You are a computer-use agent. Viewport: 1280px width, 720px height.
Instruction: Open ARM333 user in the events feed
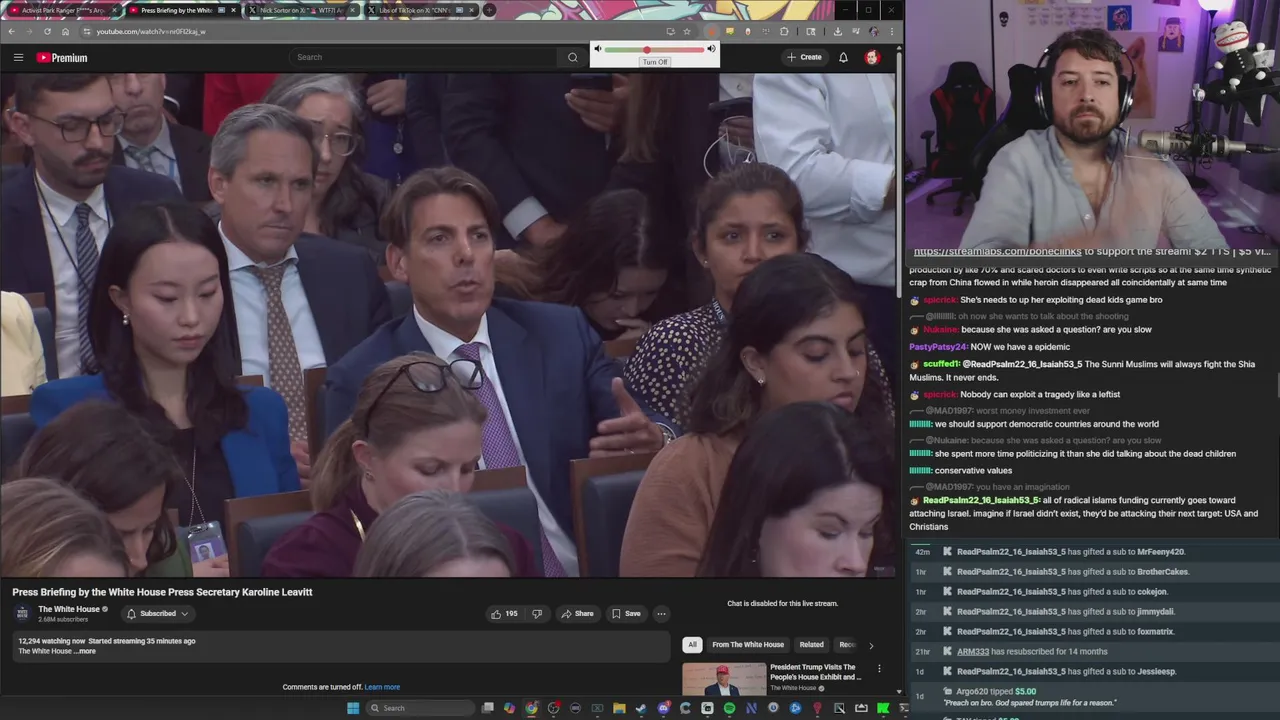point(973,652)
